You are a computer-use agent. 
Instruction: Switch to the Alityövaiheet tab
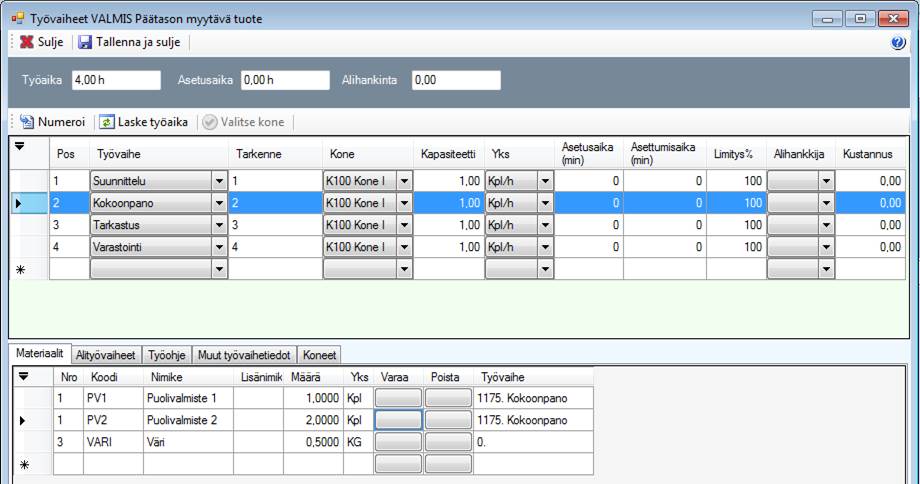click(106, 355)
